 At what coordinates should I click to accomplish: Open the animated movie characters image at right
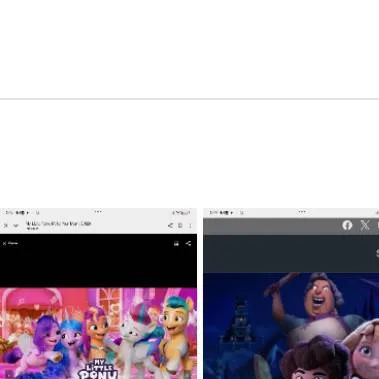(291, 326)
